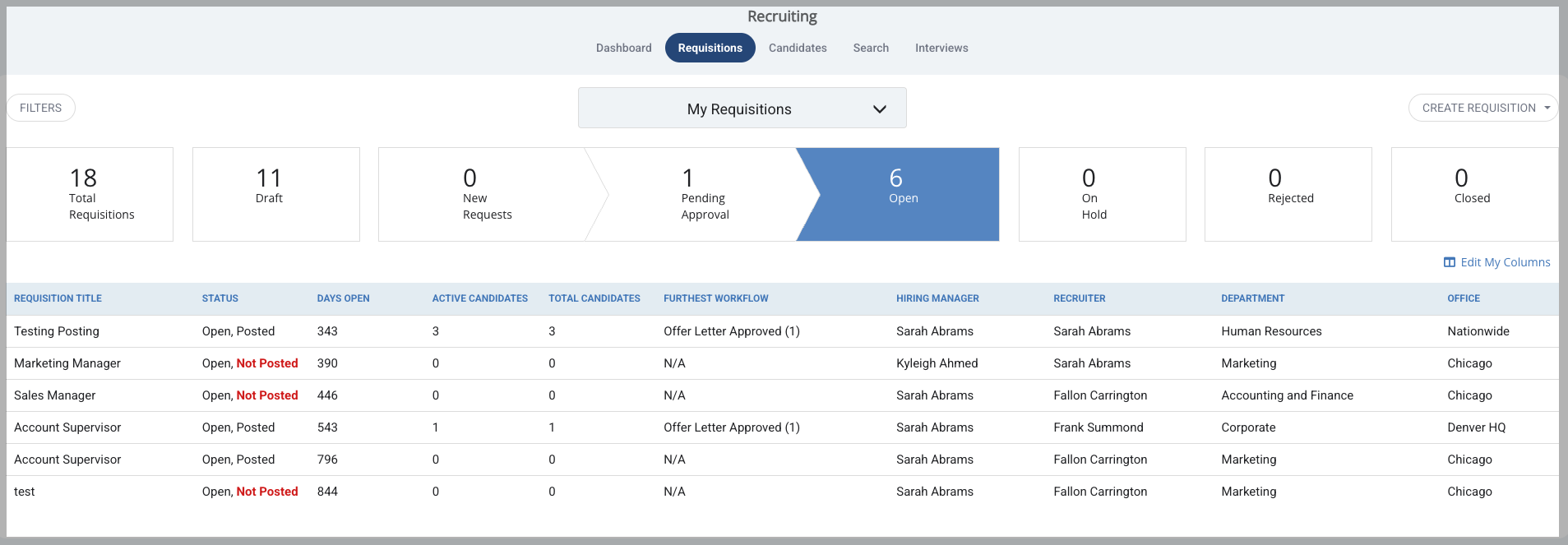
Task: Sort by Status column header
Action: click(220, 298)
